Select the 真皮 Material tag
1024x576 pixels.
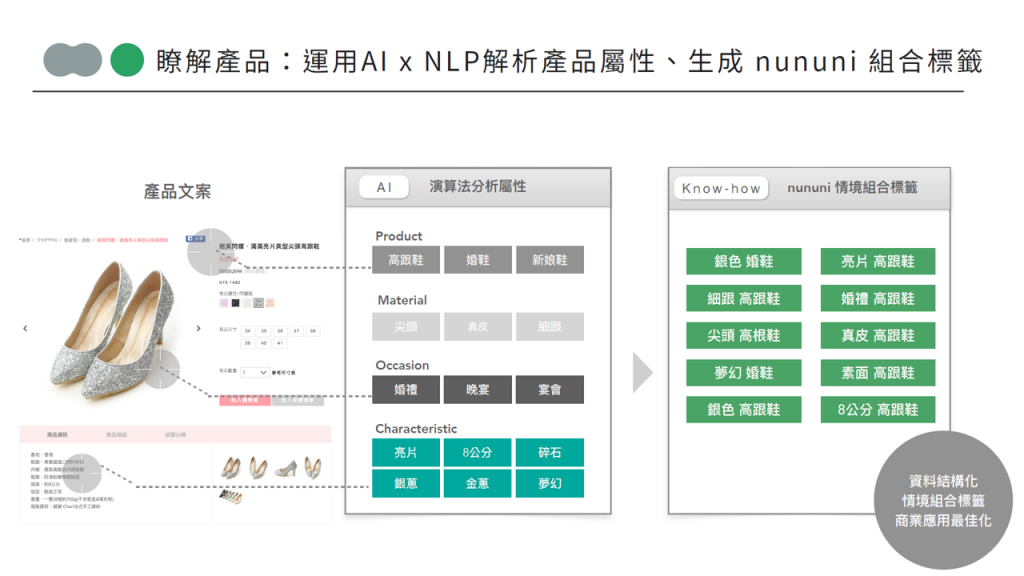pyautogui.click(x=478, y=327)
